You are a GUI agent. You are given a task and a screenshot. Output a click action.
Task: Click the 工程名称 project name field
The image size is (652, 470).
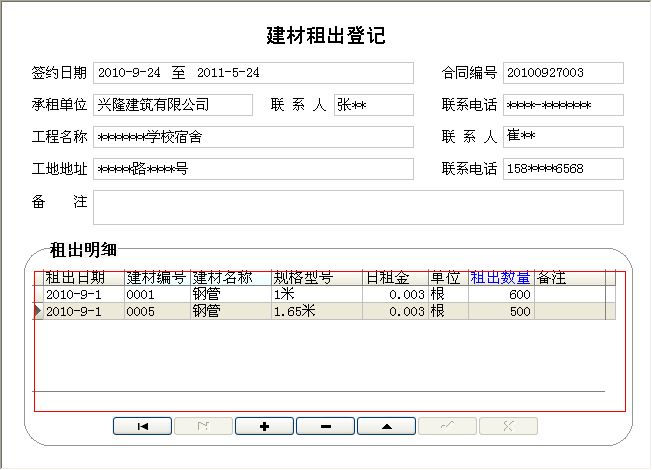(x=252, y=137)
